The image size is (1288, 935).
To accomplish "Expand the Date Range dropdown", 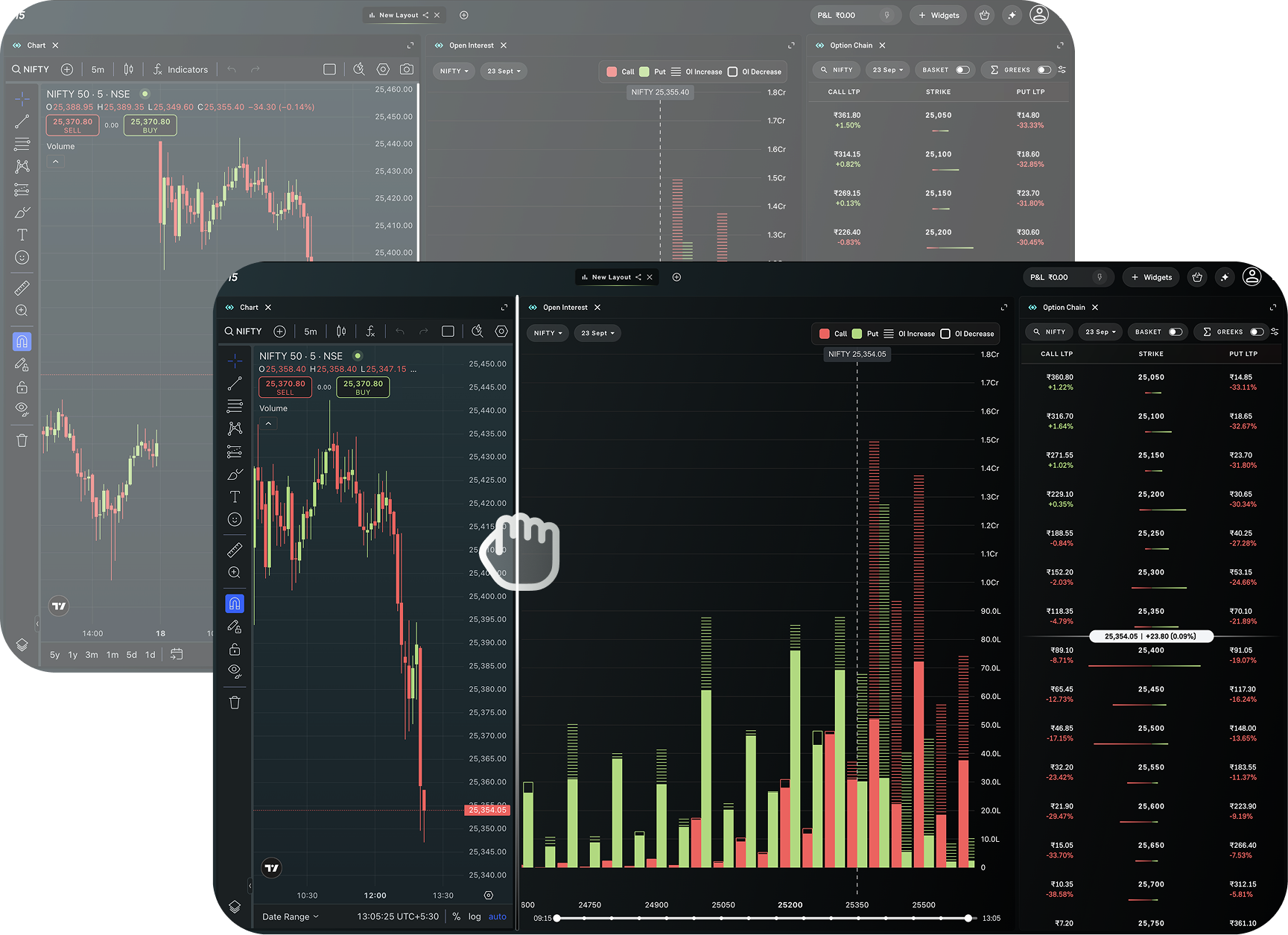I will pyautogui.click(x=291, y=916).
